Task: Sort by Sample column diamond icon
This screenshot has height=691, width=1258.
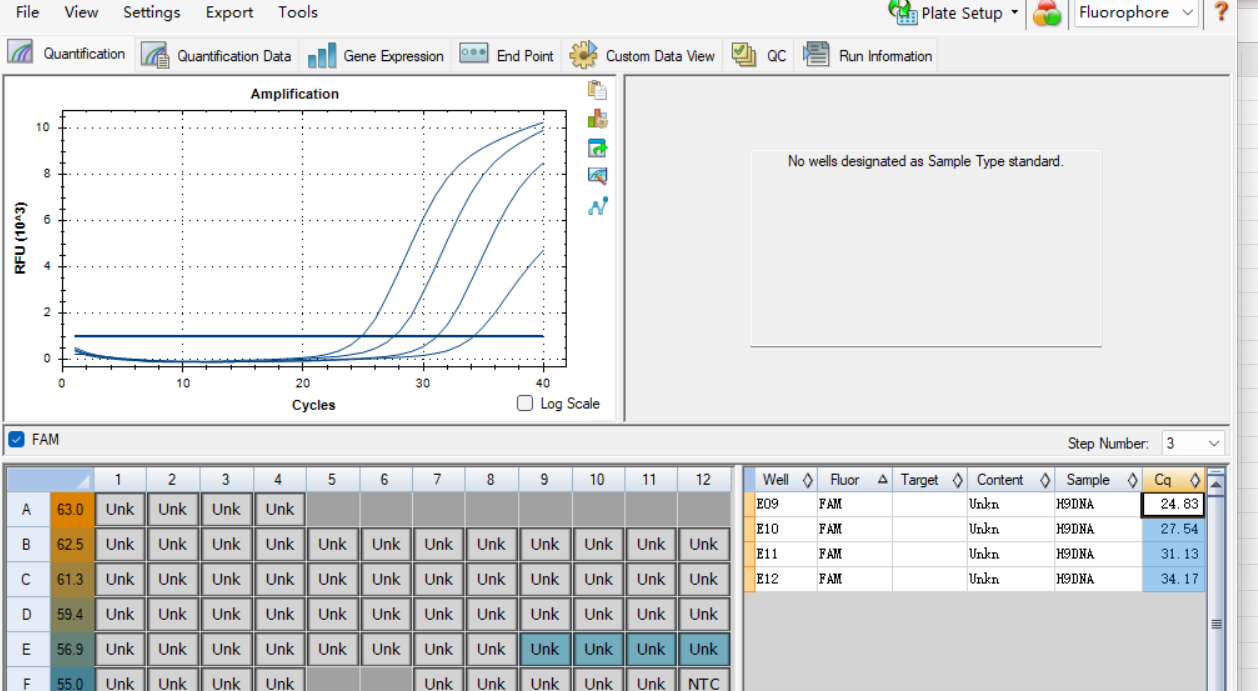Action: click(1132, 480)
